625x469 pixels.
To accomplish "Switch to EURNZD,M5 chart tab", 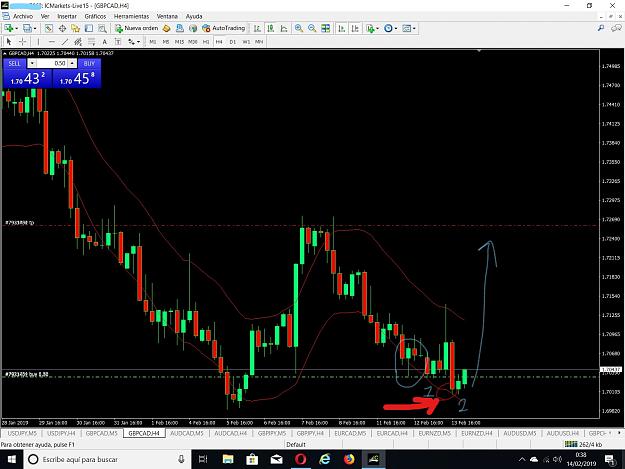I will tap(434, 433).
